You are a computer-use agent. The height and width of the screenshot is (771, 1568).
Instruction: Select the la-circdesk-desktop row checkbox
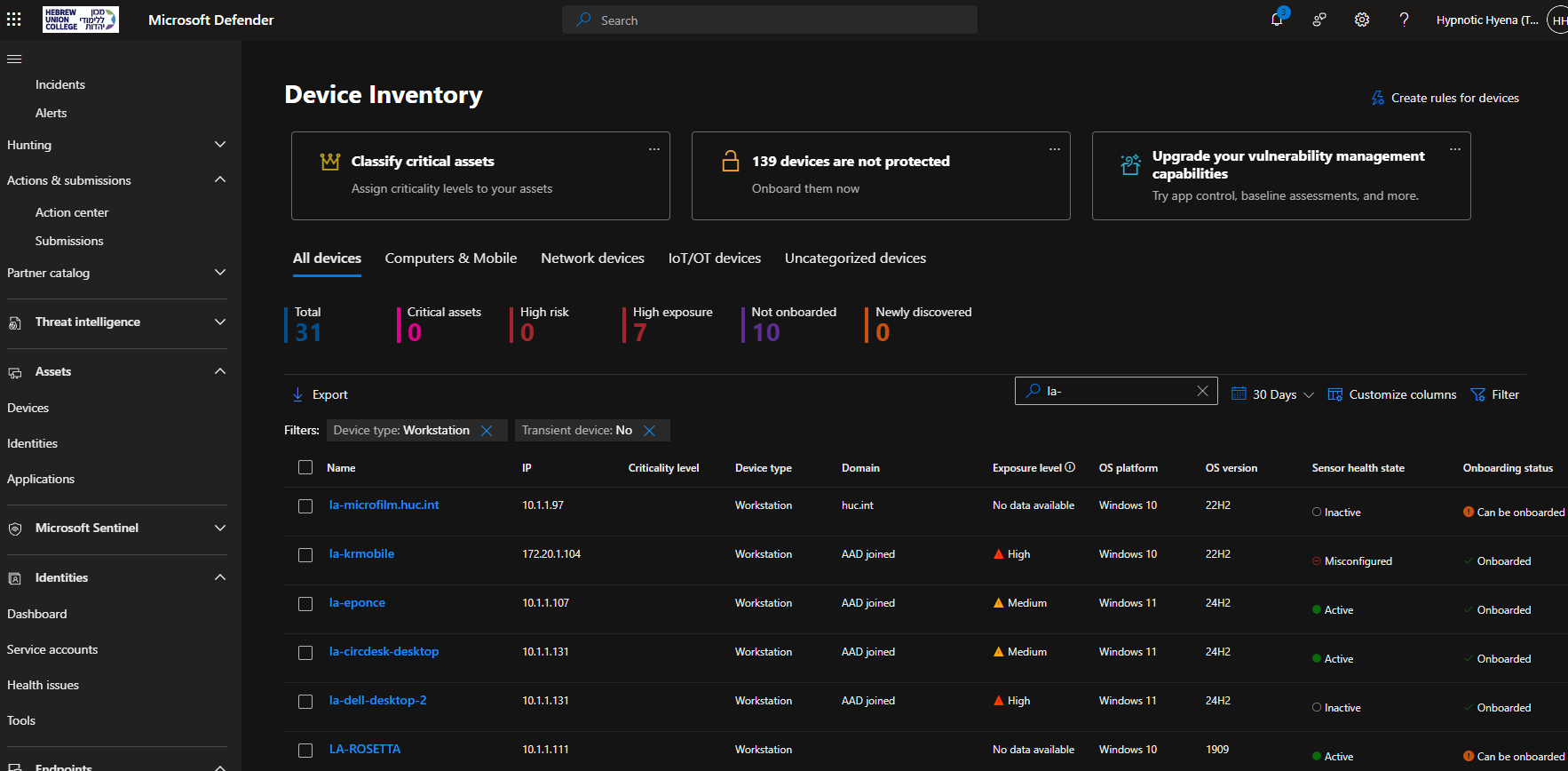point(305,653)
